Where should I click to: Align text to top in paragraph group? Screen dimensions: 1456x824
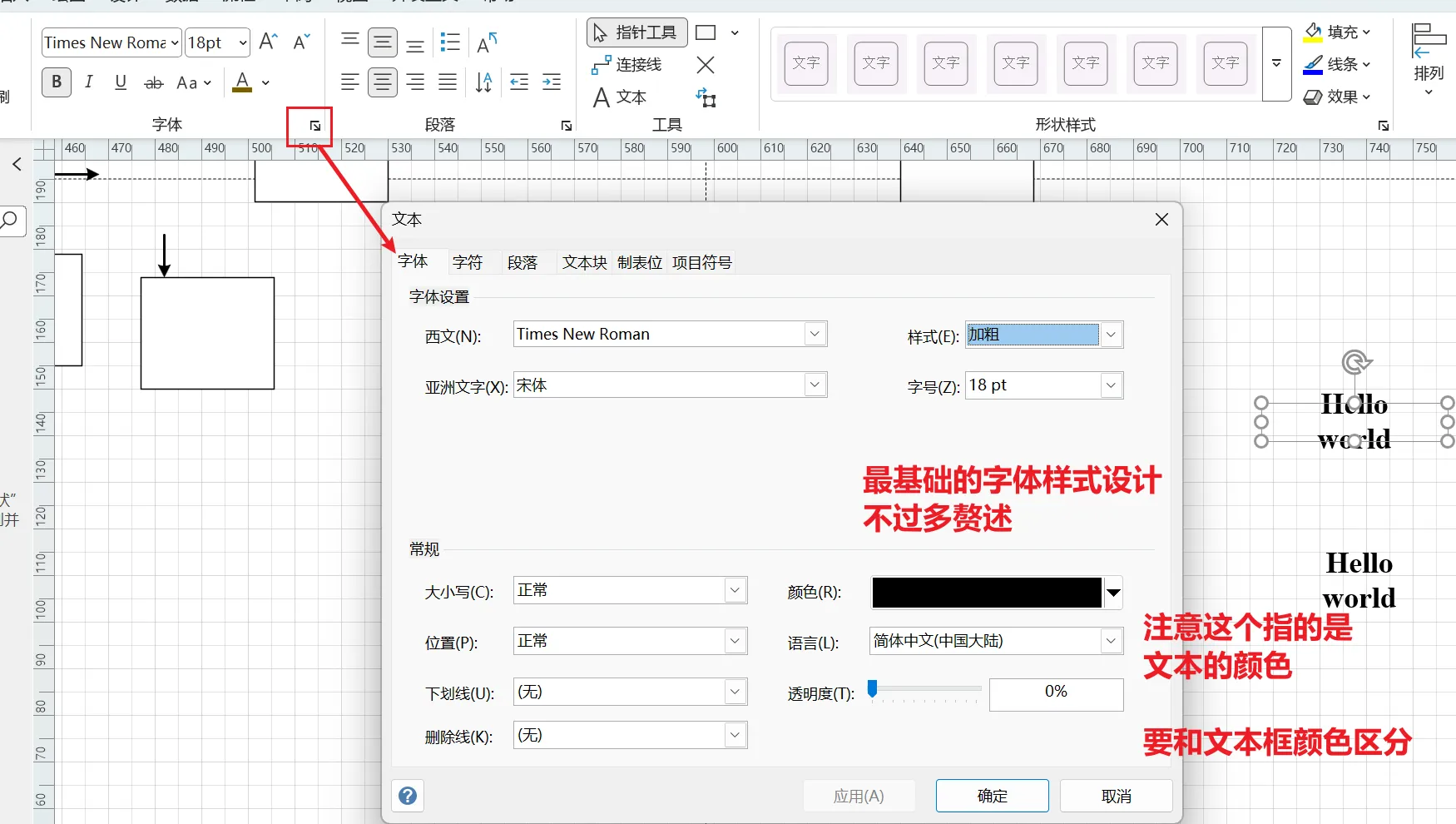tap(350, 42)
